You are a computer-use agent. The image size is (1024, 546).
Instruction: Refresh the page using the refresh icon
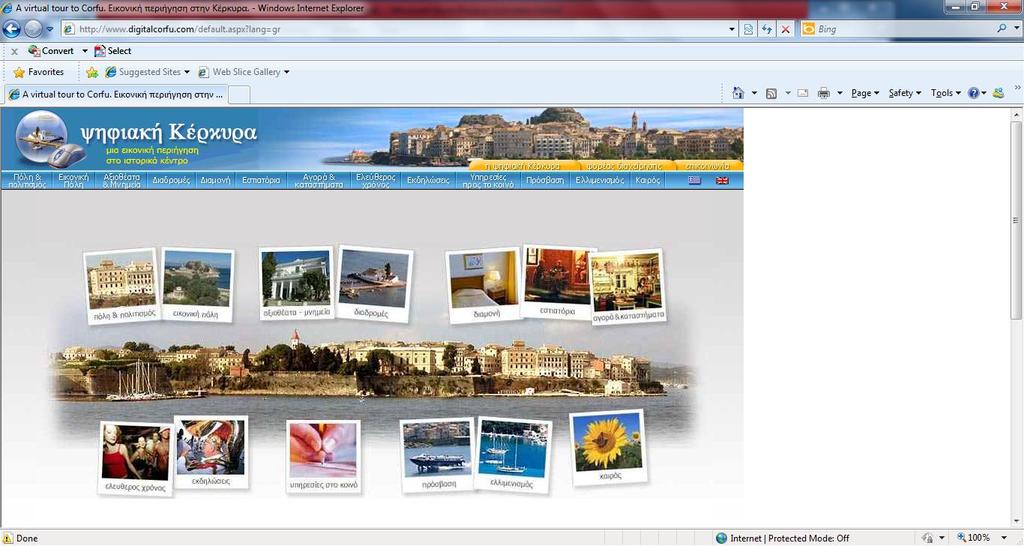(767, 29)
